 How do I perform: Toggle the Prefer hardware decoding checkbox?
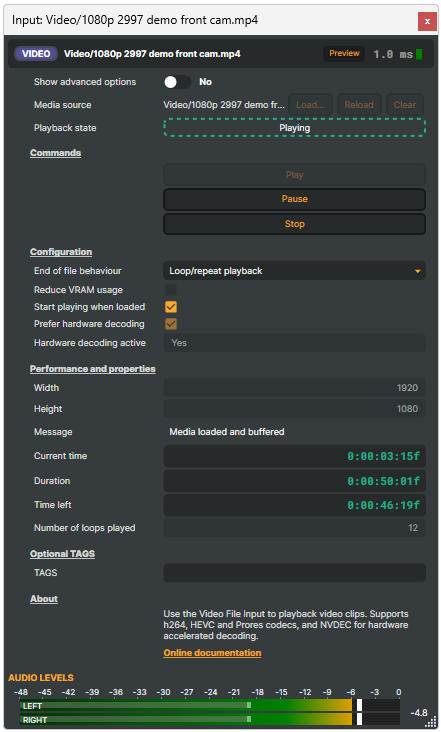pos(171,324)
